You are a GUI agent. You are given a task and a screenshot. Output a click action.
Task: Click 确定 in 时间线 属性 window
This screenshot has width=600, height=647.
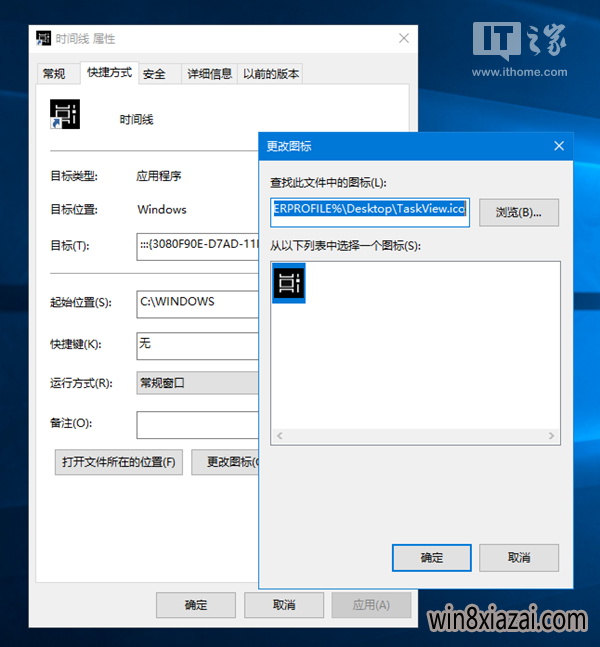tap(196, 605)
